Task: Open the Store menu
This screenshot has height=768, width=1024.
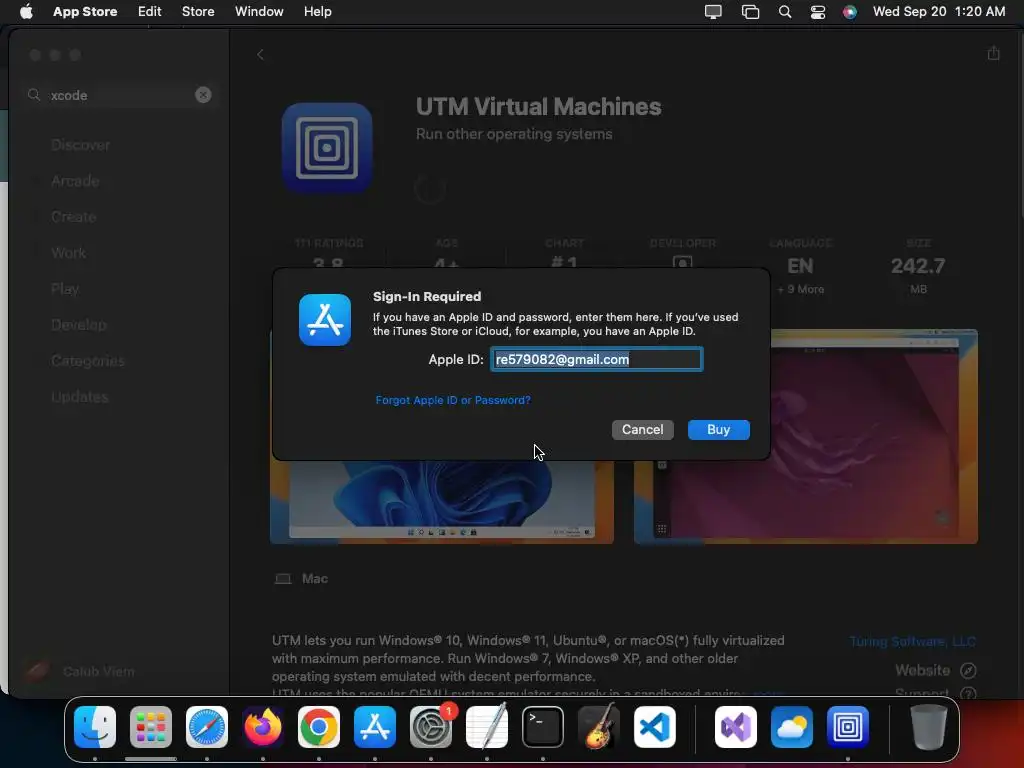Action: point(198,11)
